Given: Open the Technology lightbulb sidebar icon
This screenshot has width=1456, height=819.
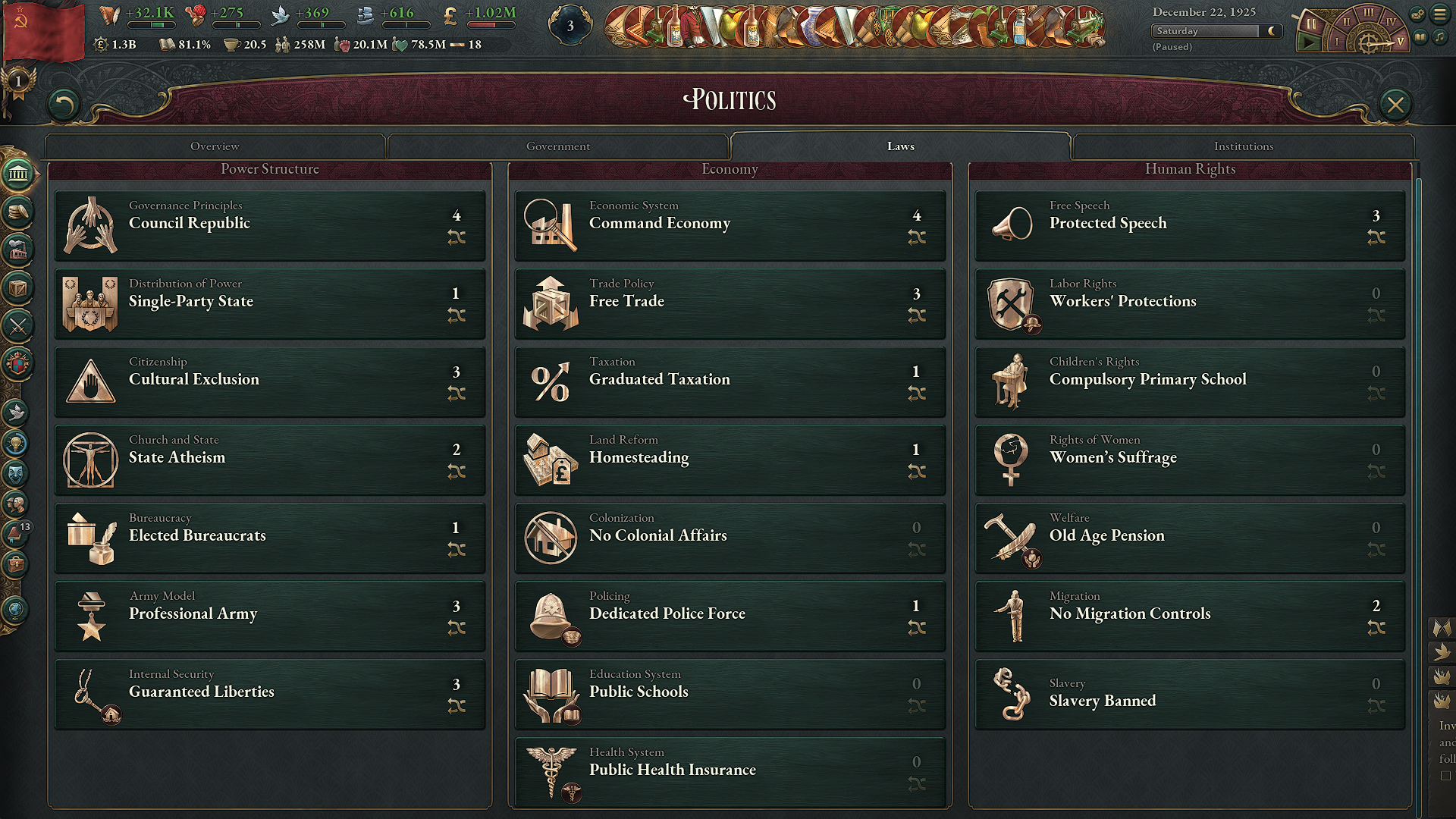Looking at the screenshot, I should pos(16,443).
